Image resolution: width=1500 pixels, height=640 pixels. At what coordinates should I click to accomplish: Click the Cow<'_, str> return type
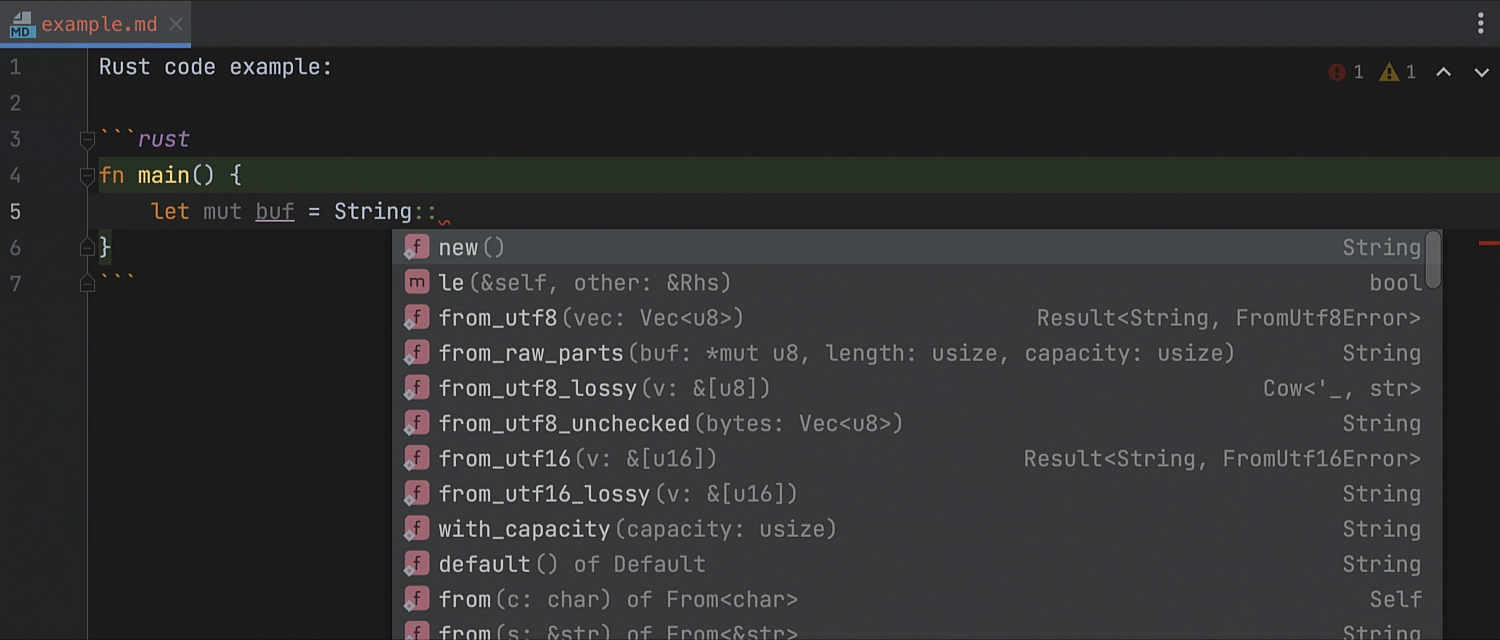pos(1342,388)
